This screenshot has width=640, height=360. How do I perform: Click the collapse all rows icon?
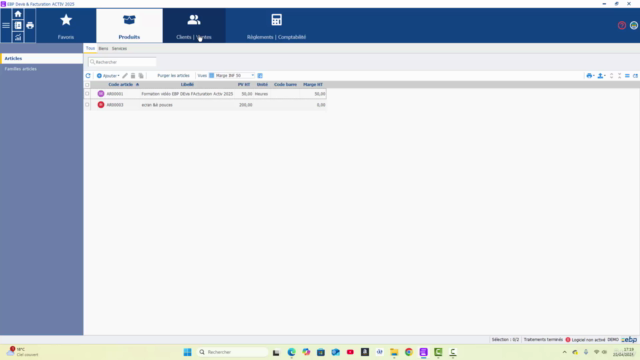(619, 76)
